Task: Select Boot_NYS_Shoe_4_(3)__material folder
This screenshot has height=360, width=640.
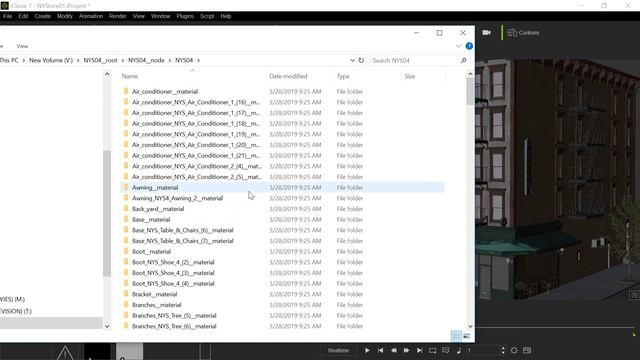Action: pos(173,273)
